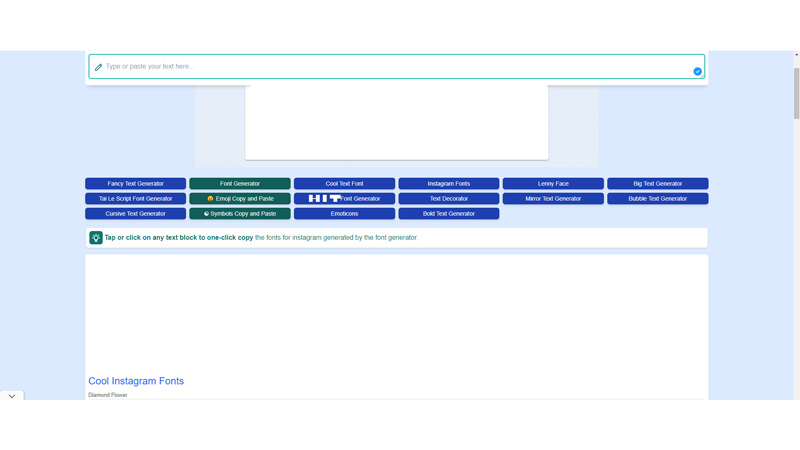Open the HIT Font Generator button

click(x=344, y=198)
